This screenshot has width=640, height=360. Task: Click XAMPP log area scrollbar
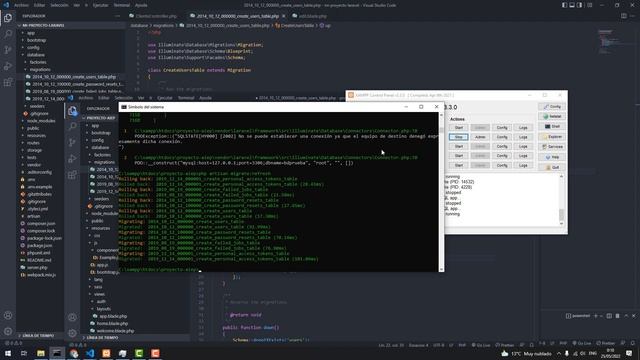tap(561, 200)
